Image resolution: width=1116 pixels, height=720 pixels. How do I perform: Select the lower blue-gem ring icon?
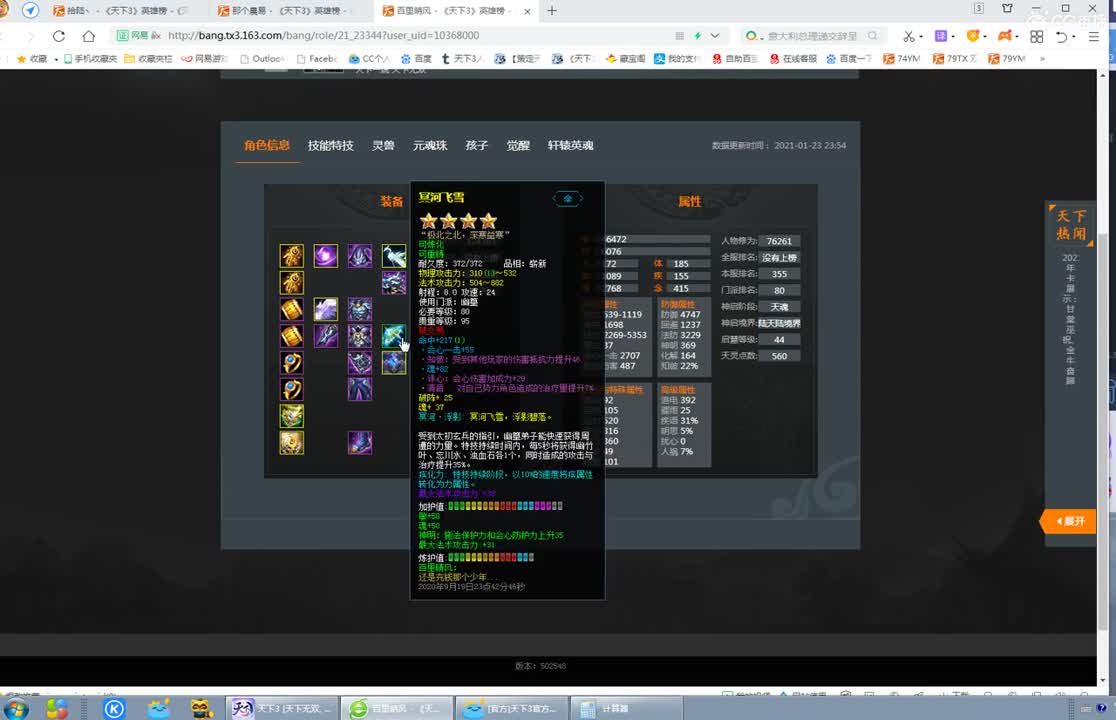click(x=292, y=389)
